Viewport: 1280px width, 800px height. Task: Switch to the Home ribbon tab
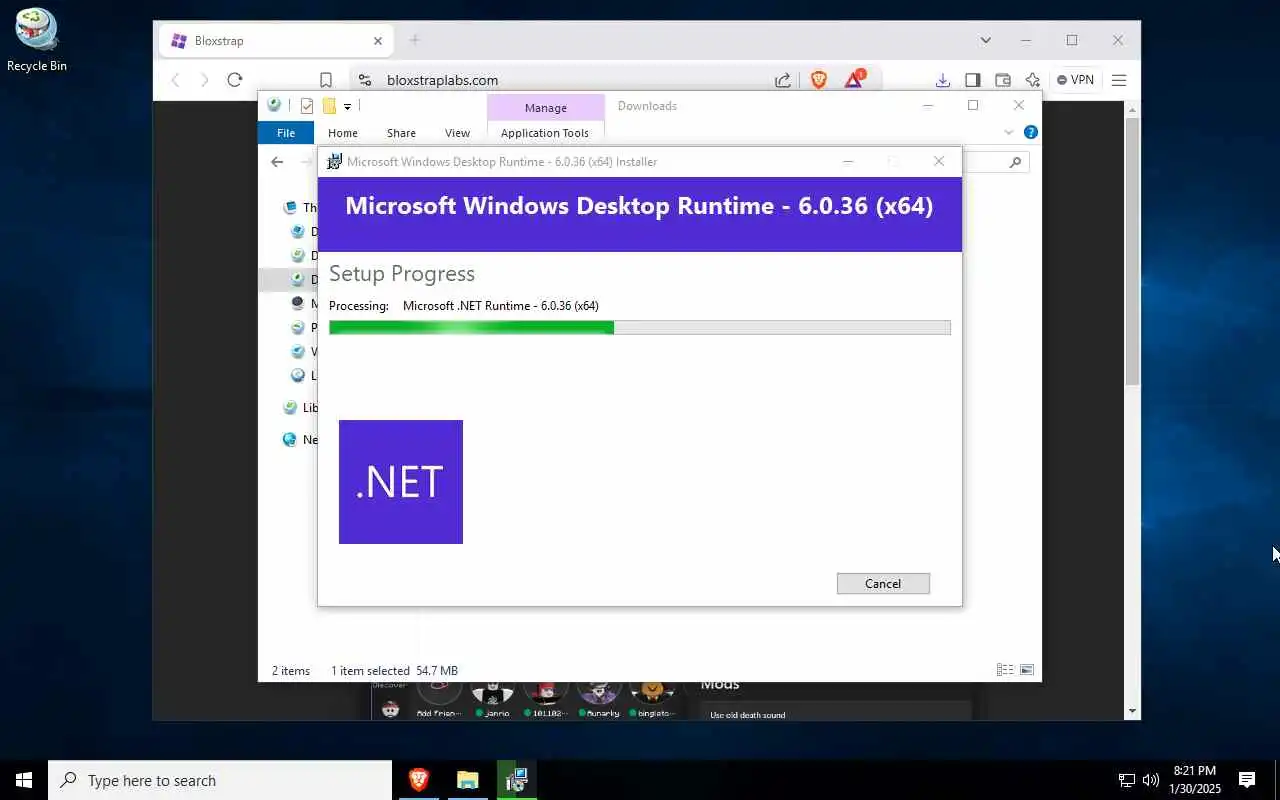pyautogui.click(x=343, y=133)
